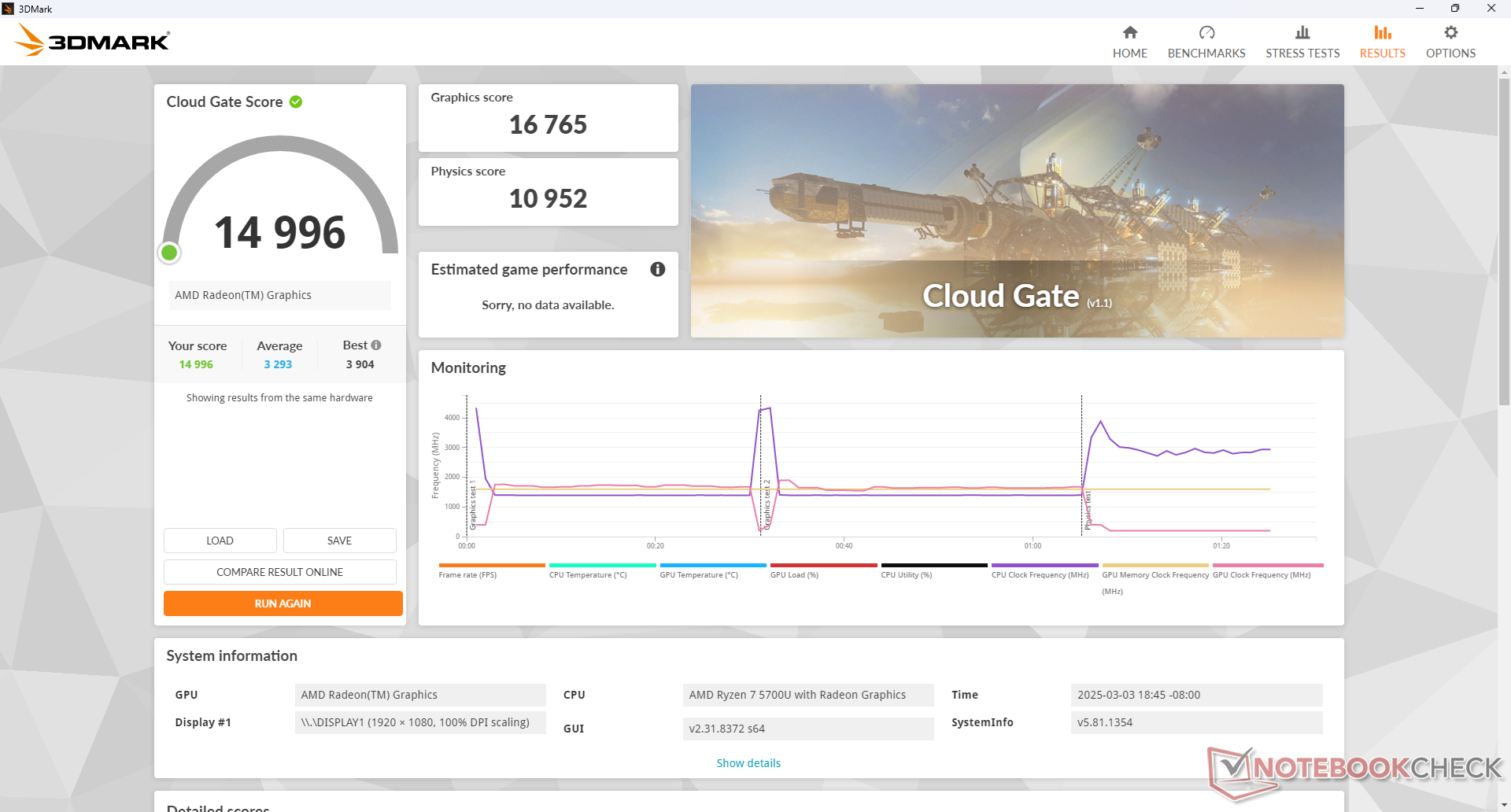Click the Cloud Gate benchmark thumbnail image
This screenshot has width=1511, height=812.
point(1017,211)
